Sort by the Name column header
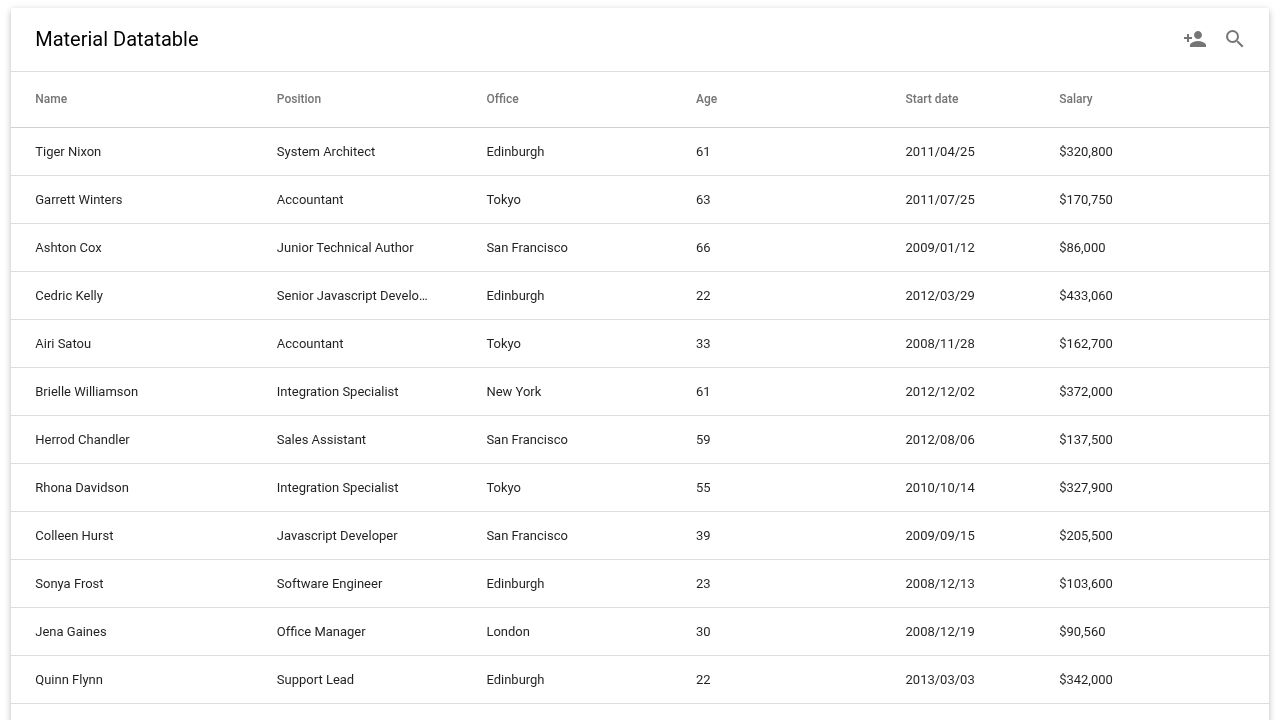The height and width of the screenshot is (720, 1280). [51, 99]
